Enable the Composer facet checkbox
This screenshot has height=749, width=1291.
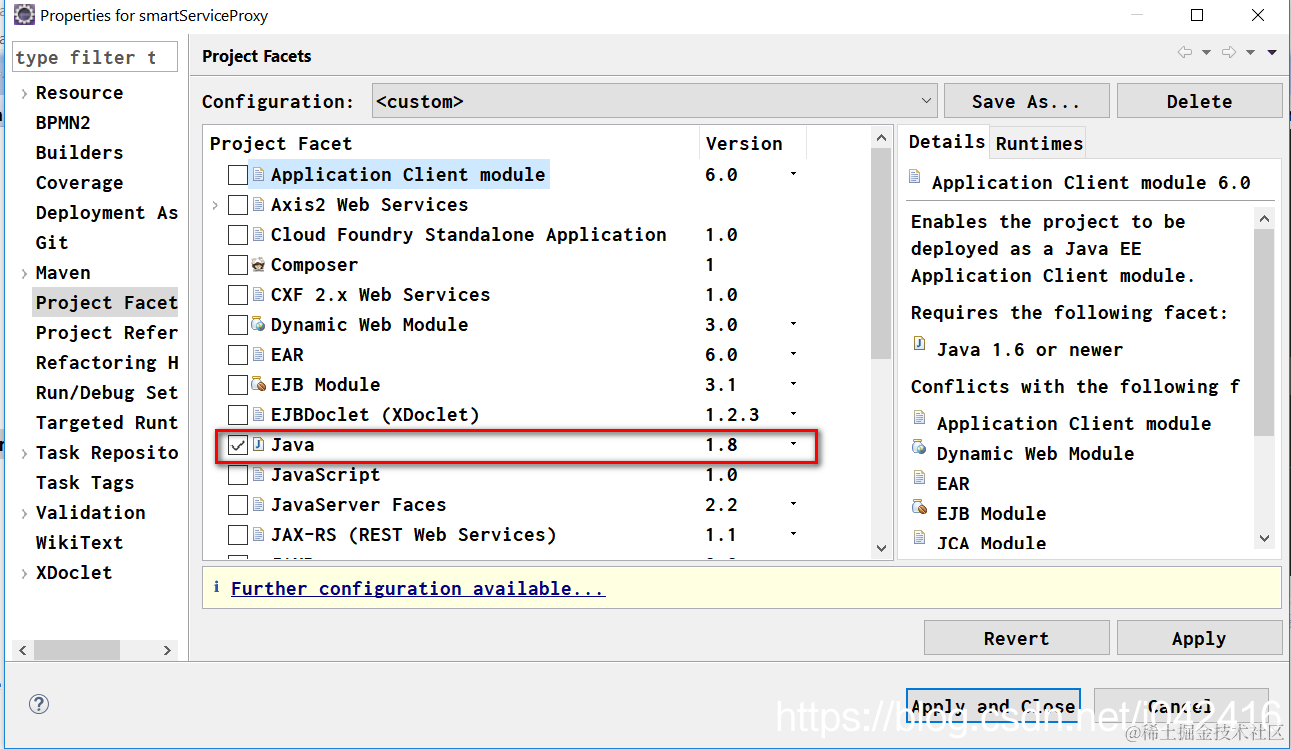point(237,265)
